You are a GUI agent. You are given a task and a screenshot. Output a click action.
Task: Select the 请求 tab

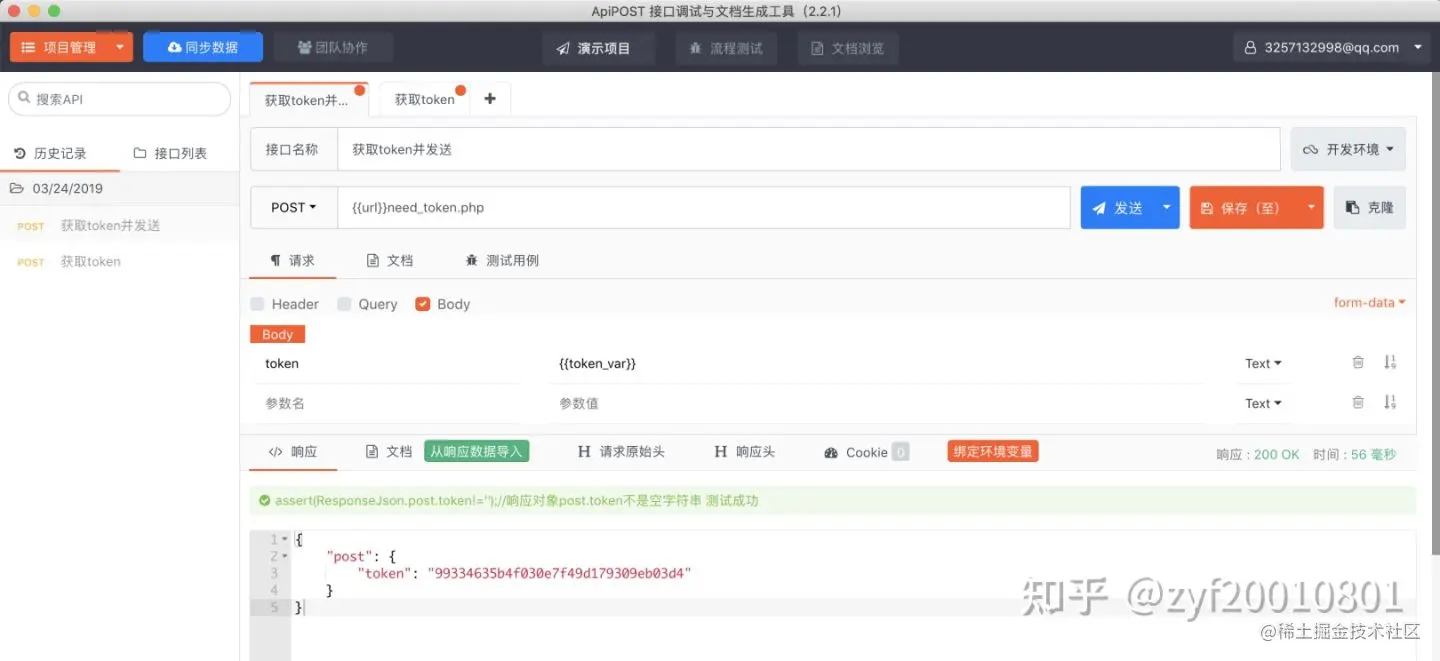[292, 260]
